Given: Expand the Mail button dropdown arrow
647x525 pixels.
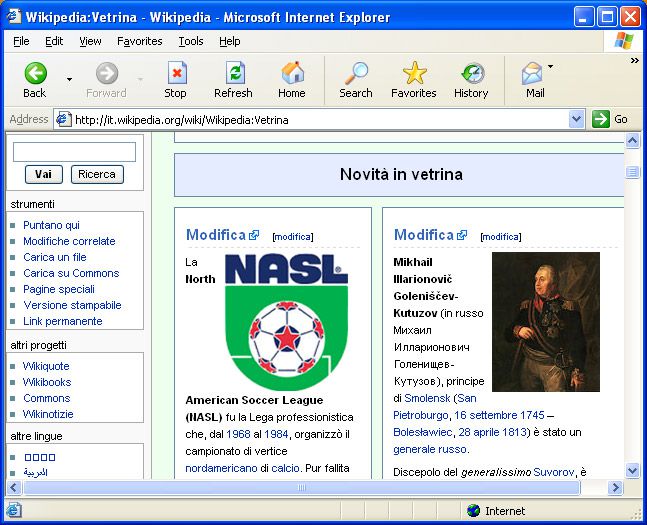Looking at the screenshot, I should pyautogui.click(x=551, y=68).
